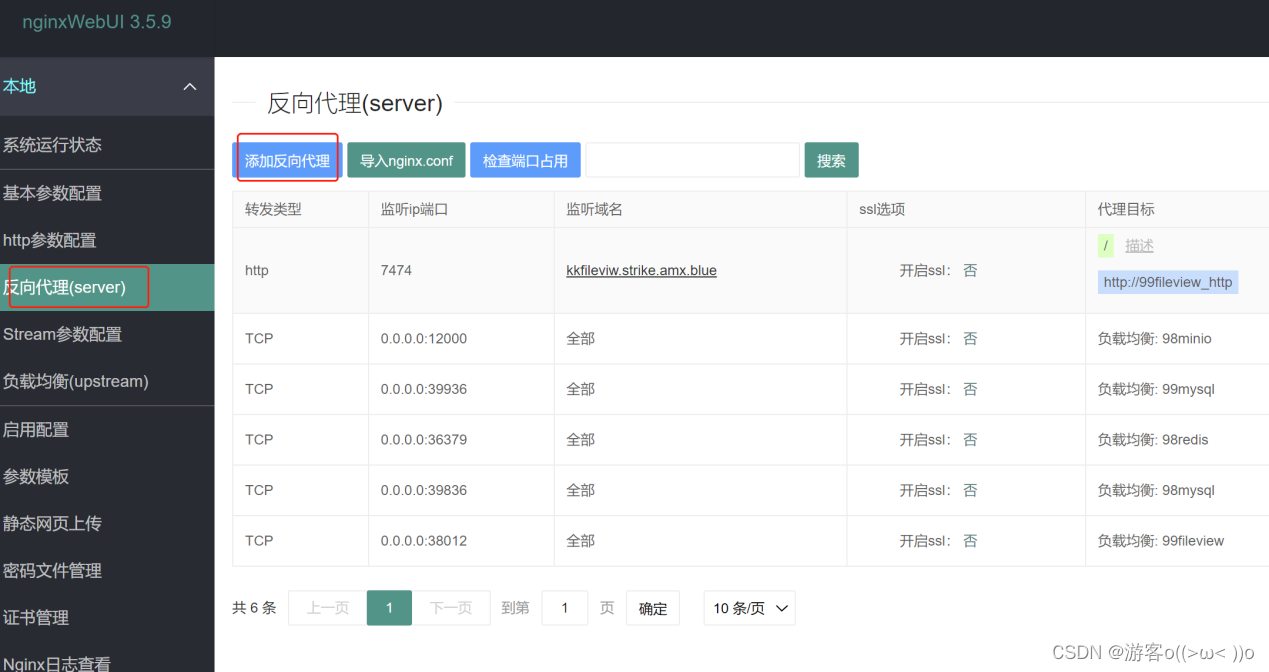Select page 1 in pagination
This screenshot has height=672, width=1269.
pyautogui.click(x=389, y=608)
